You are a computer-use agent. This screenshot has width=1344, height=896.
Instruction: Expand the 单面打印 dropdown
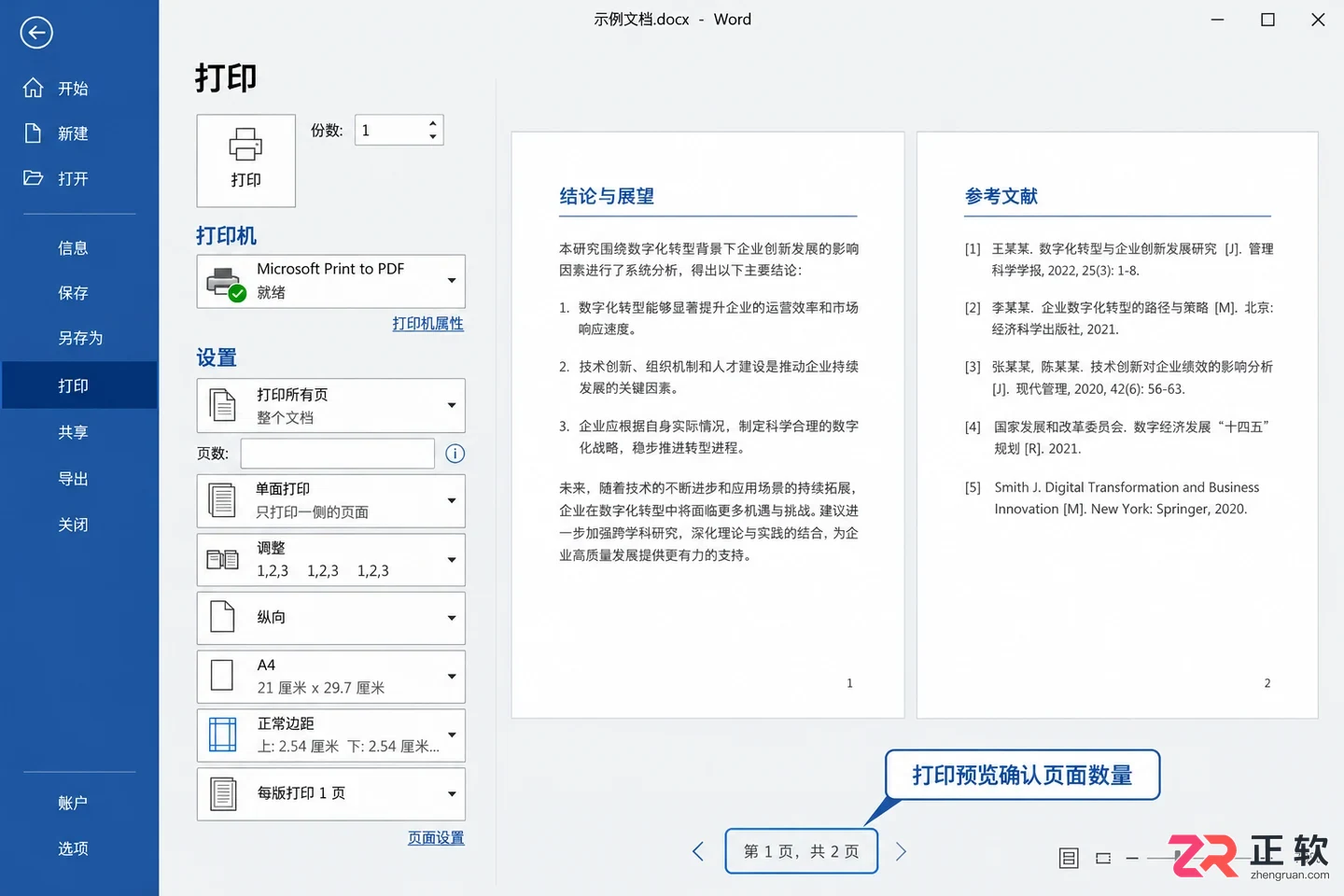(x=452, y=500)
